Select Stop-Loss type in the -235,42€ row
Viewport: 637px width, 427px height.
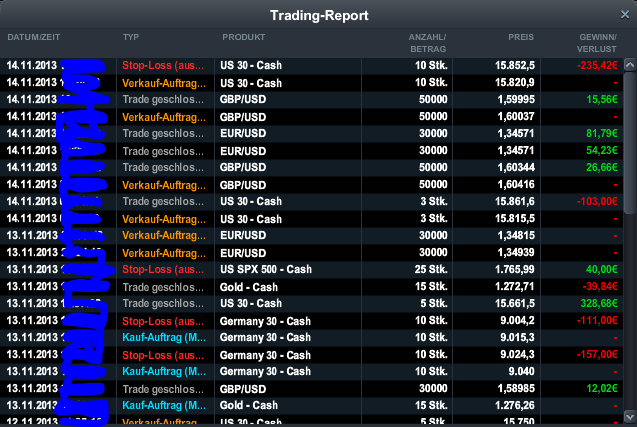pos(163,65)
